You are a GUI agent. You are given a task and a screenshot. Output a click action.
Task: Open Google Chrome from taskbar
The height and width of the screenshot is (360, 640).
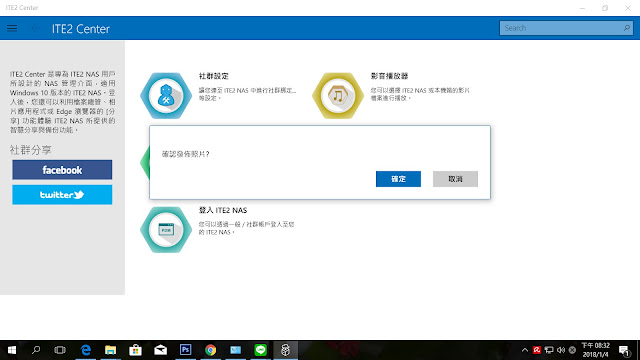pyautogui.click(x=211, y=350)
